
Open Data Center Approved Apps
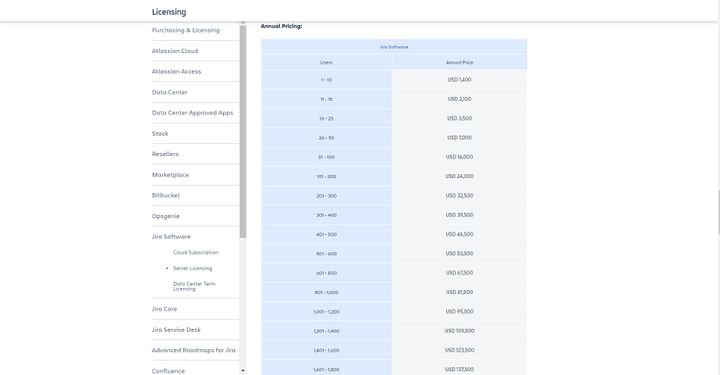coord(192,113)
